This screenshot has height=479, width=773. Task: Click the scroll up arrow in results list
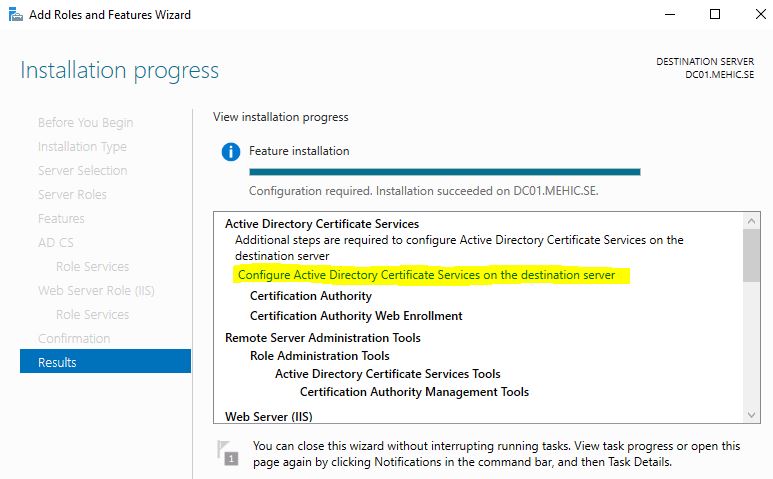click(x=751, y=221)
